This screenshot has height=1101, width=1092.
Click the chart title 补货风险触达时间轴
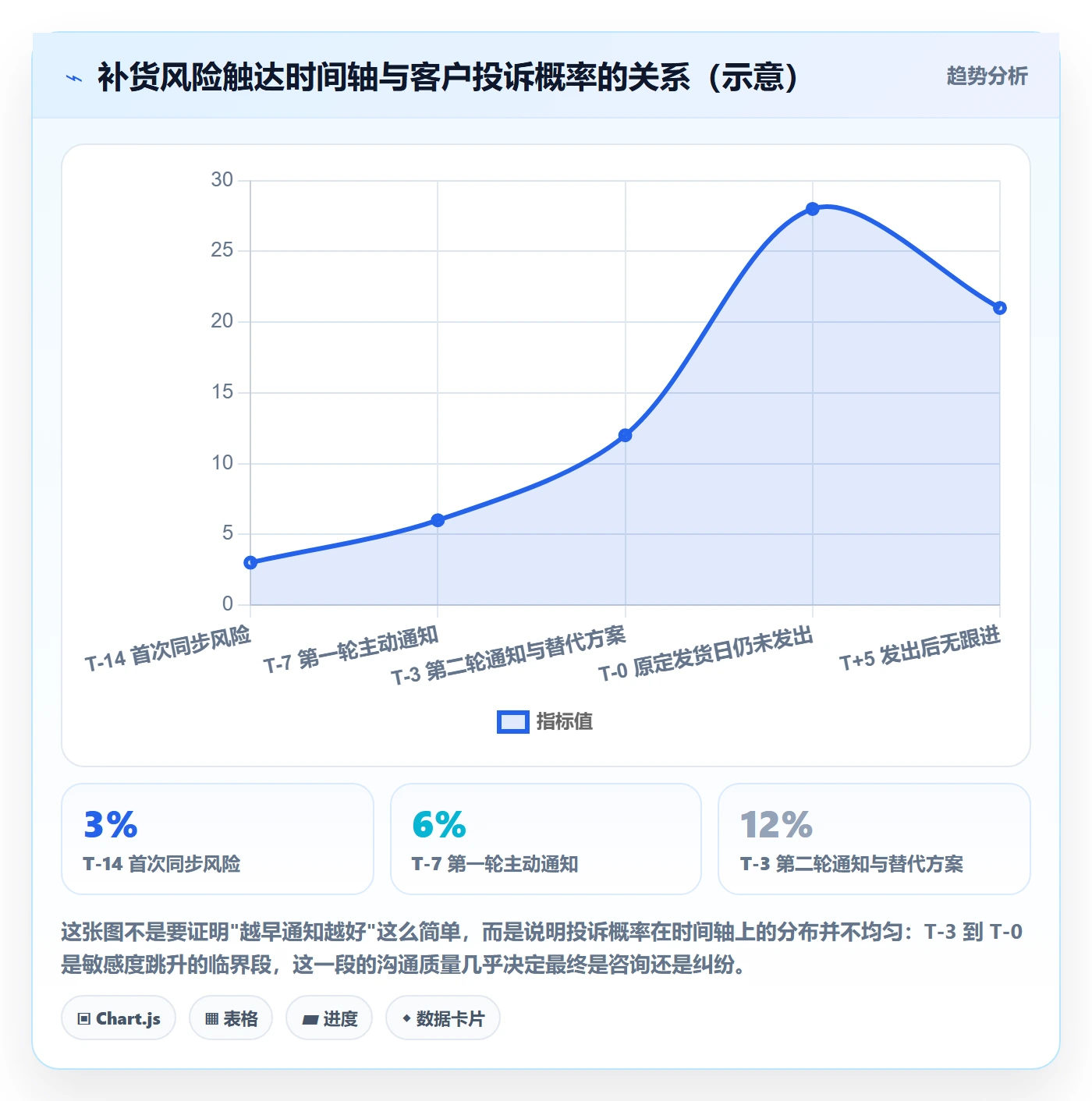pos(448,77)
